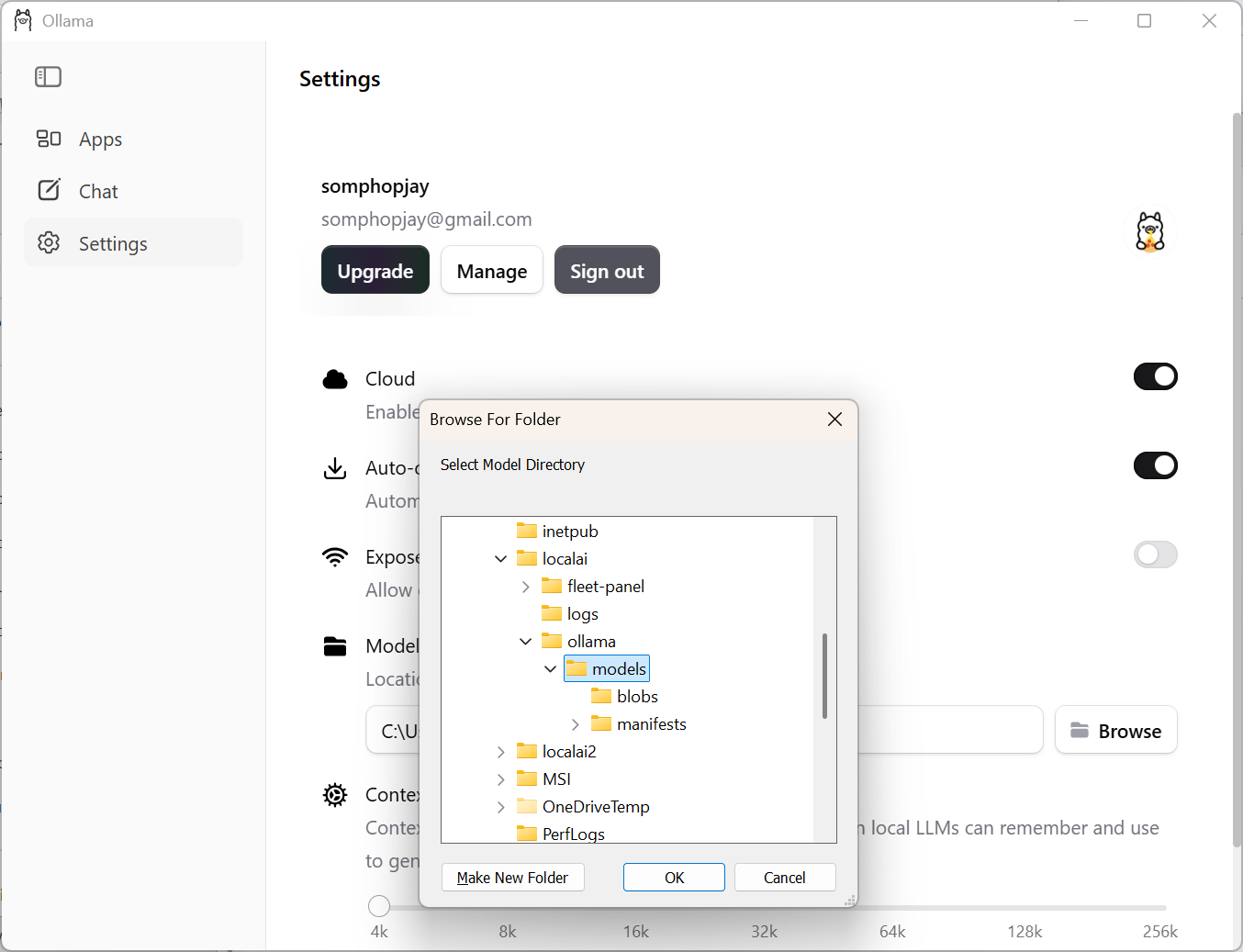Toggle the sidebar panel icon

(48, 77)
